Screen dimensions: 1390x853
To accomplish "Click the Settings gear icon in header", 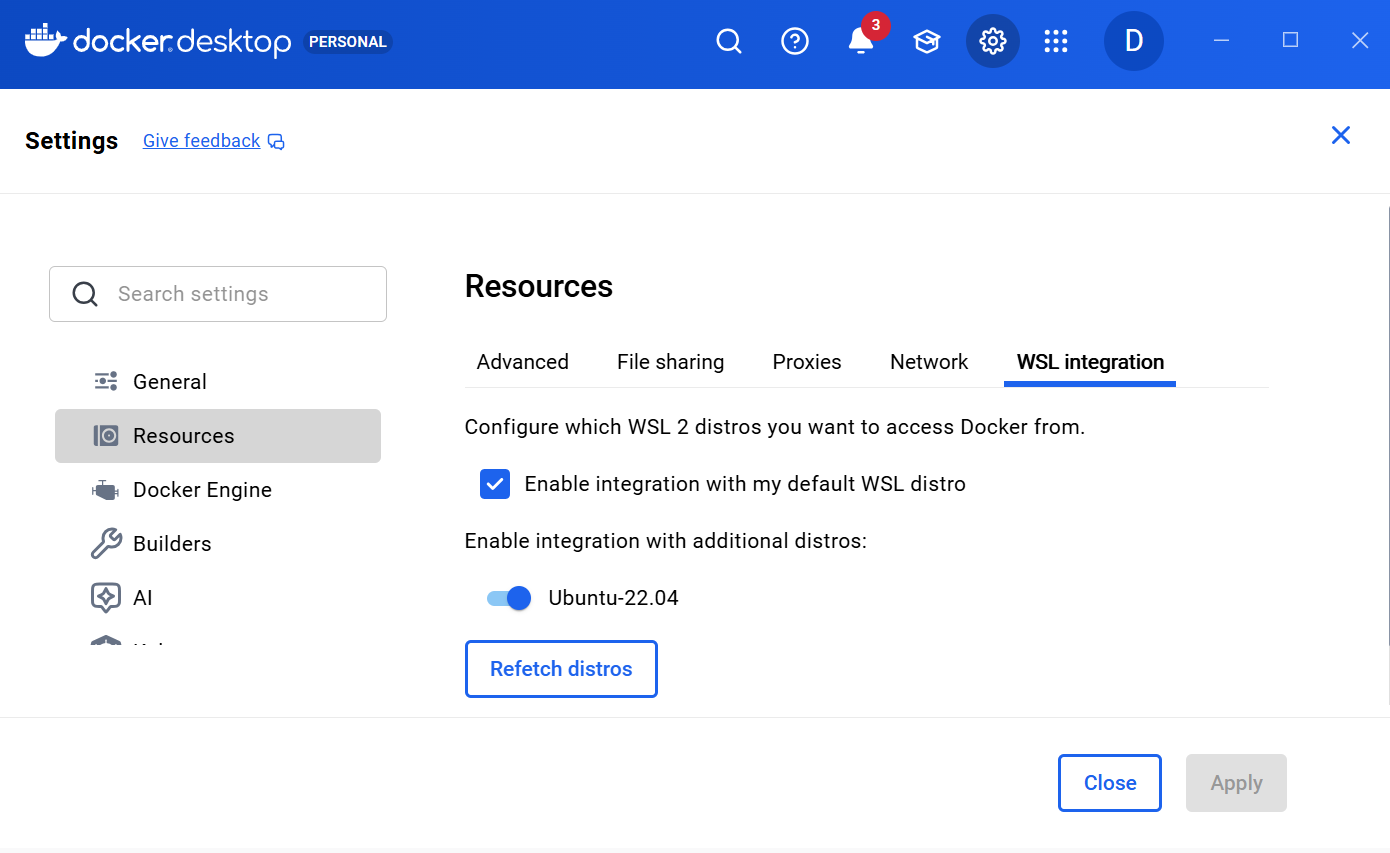I will pyautogui.click(x=992, y=41).
